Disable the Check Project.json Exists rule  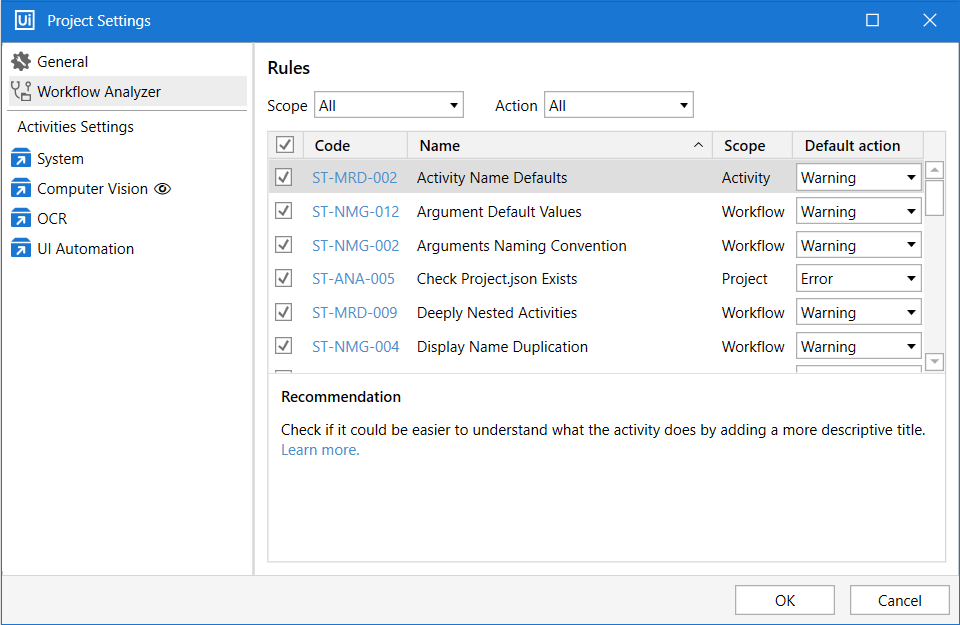[284, 279]
